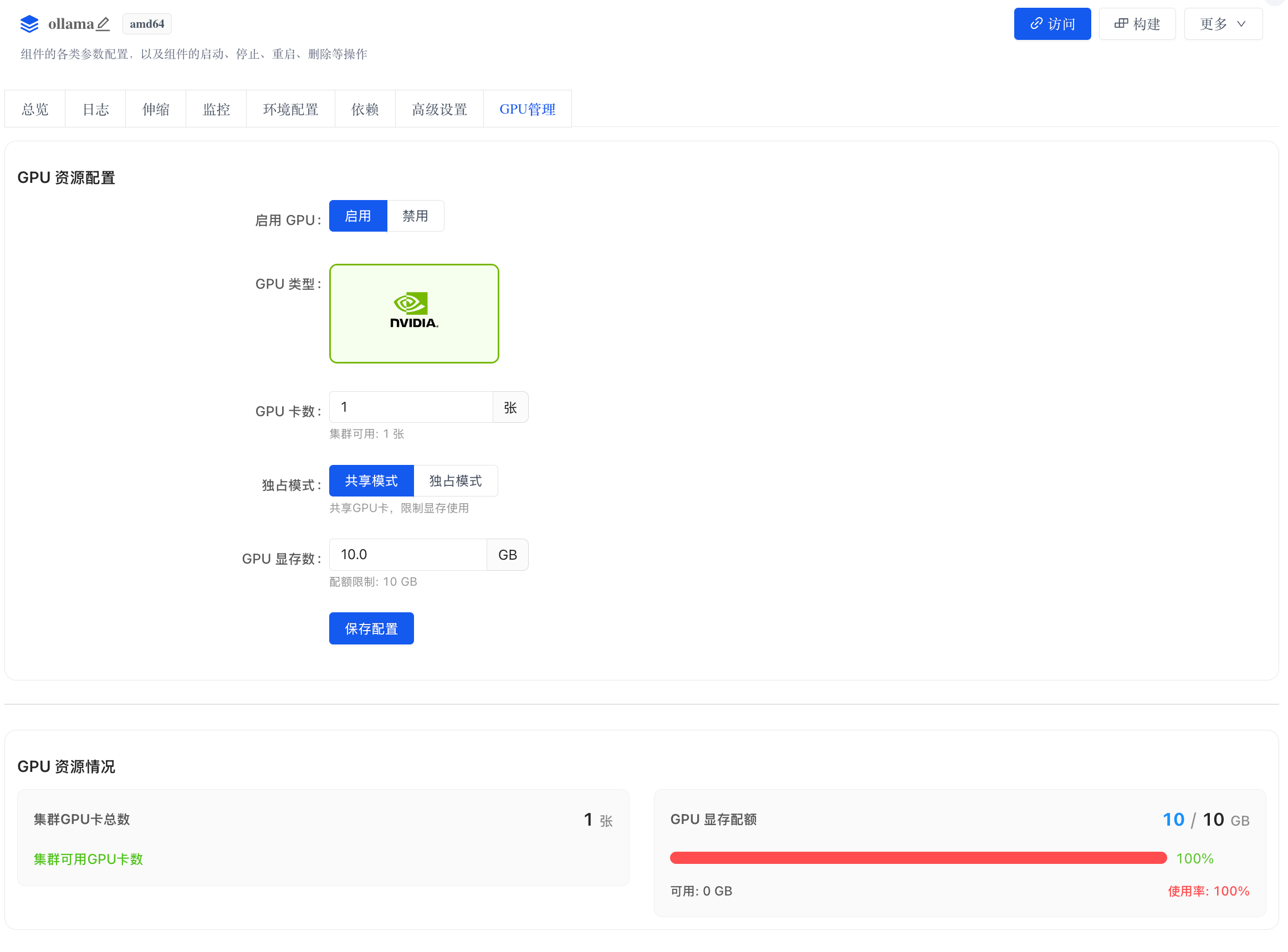The height and width of the screenshot is (952, 1288).
Task: Select the NVIDIA GPU type card
Action: point(414,313)
